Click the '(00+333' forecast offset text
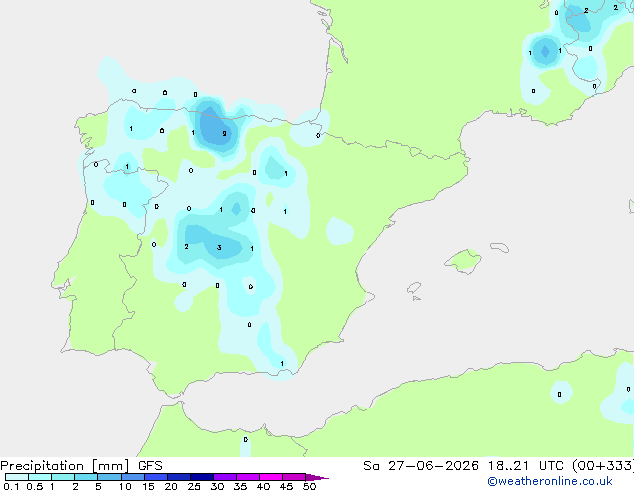634x490 pixels. pos(602,466)
